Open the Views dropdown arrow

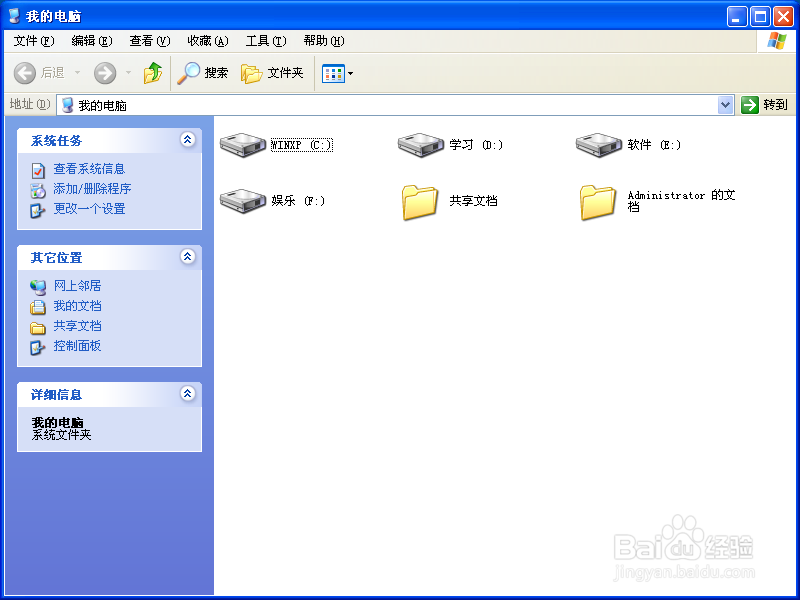tap(351, 73)
